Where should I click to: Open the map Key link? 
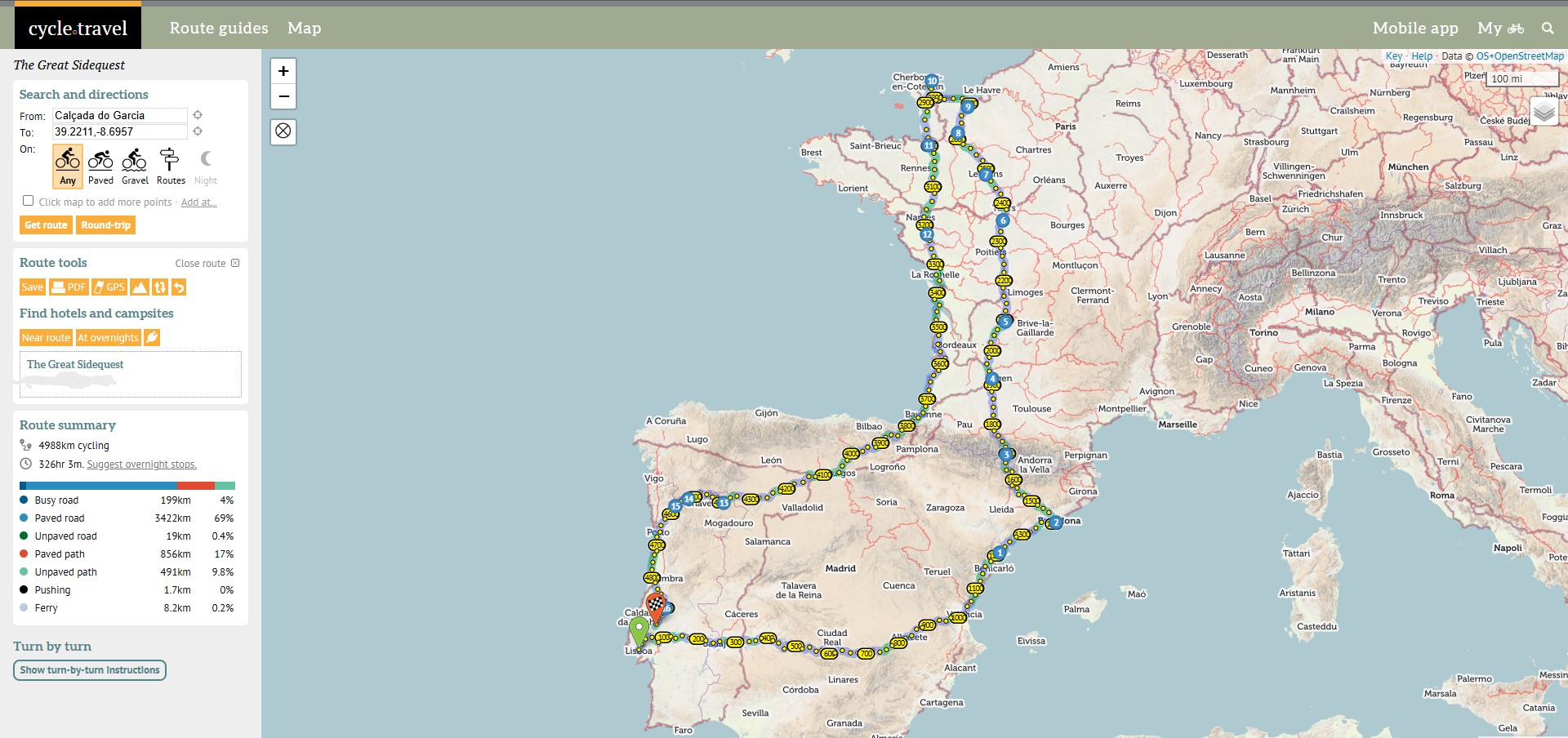click(1394, 56)
